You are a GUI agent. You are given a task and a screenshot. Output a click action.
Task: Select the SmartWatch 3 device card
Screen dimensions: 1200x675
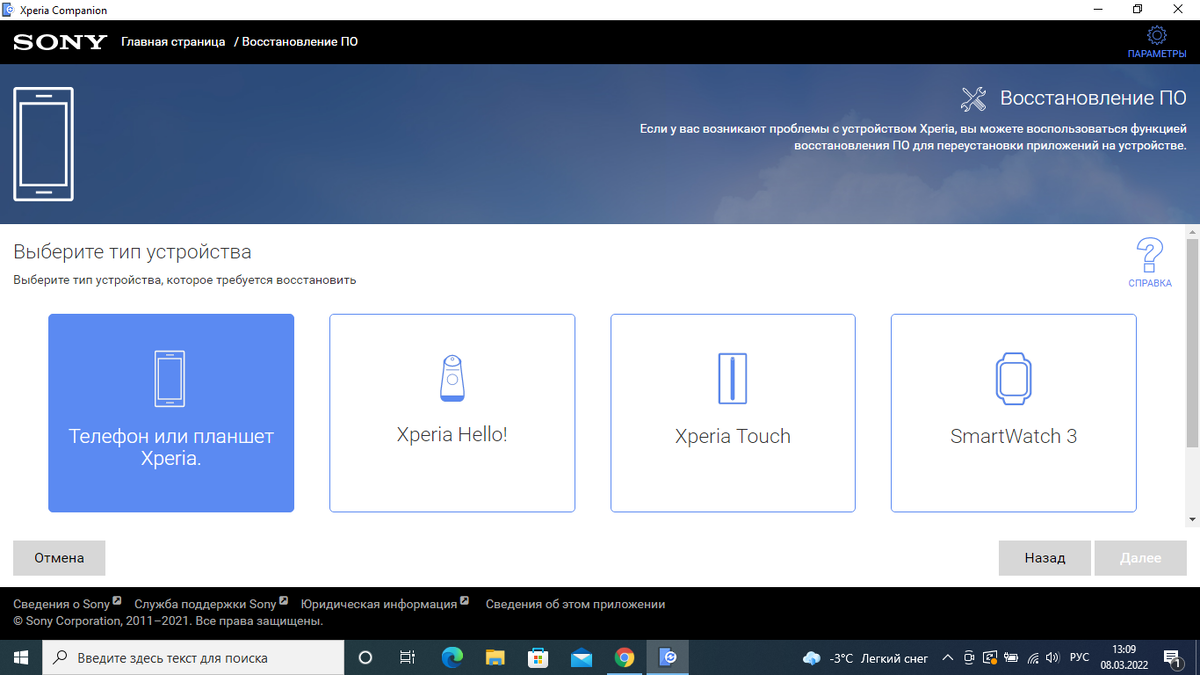[1014, 413]
